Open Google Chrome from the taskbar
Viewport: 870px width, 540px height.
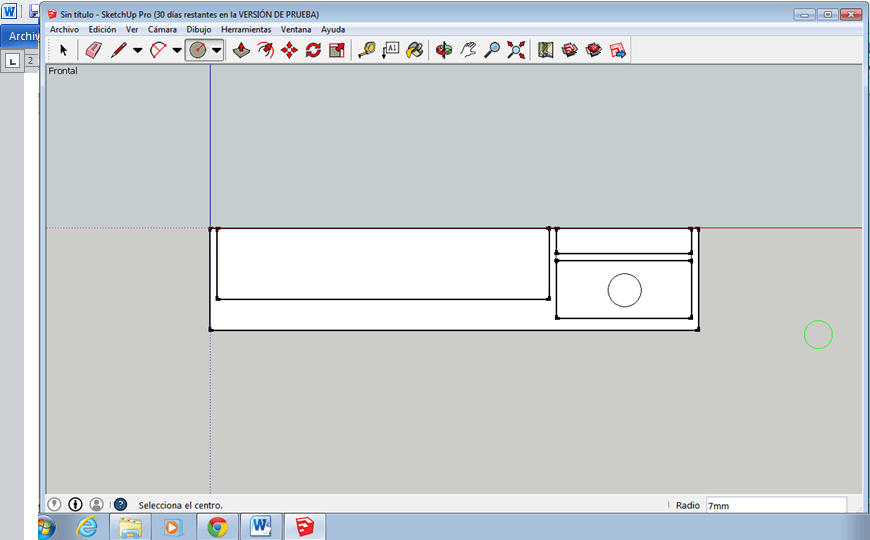point(217,527)
